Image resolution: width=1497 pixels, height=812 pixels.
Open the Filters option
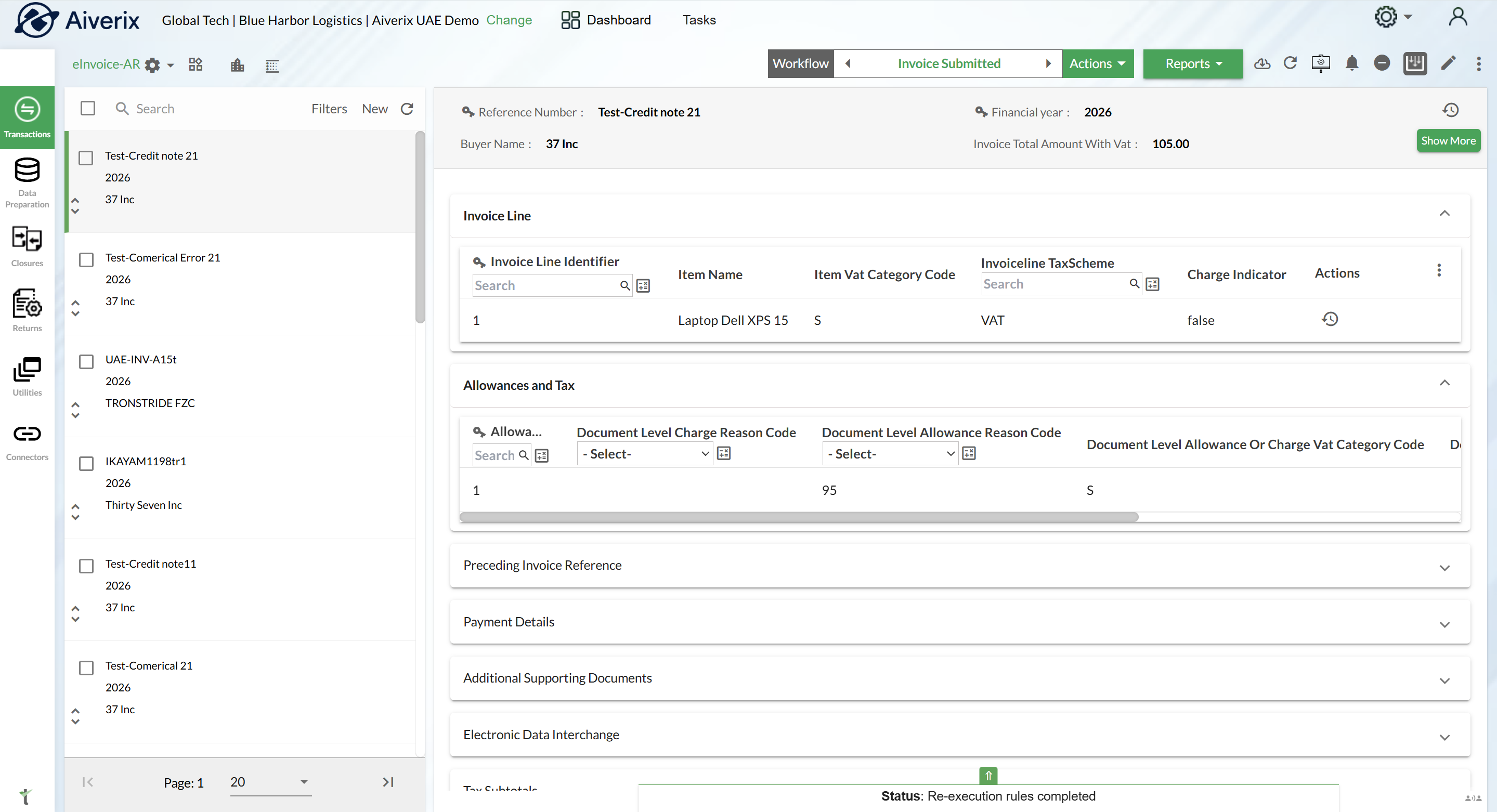[x=329, y=109]
